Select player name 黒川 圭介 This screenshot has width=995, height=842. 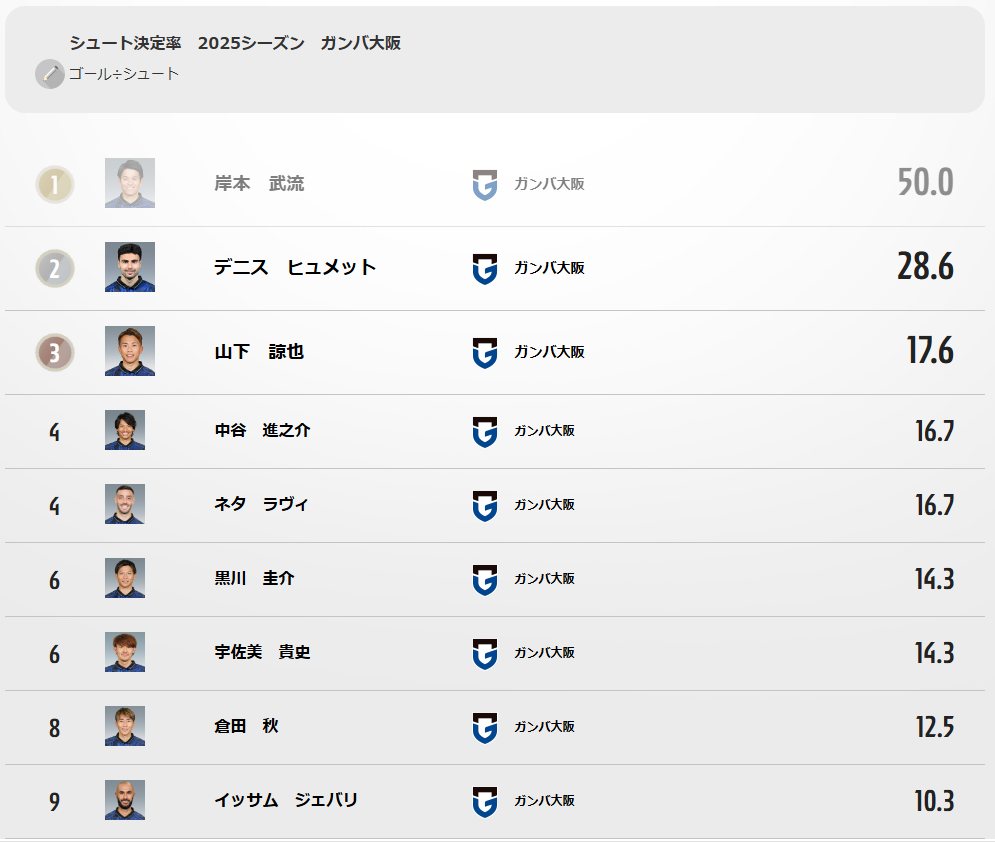[x=255, y=579]
